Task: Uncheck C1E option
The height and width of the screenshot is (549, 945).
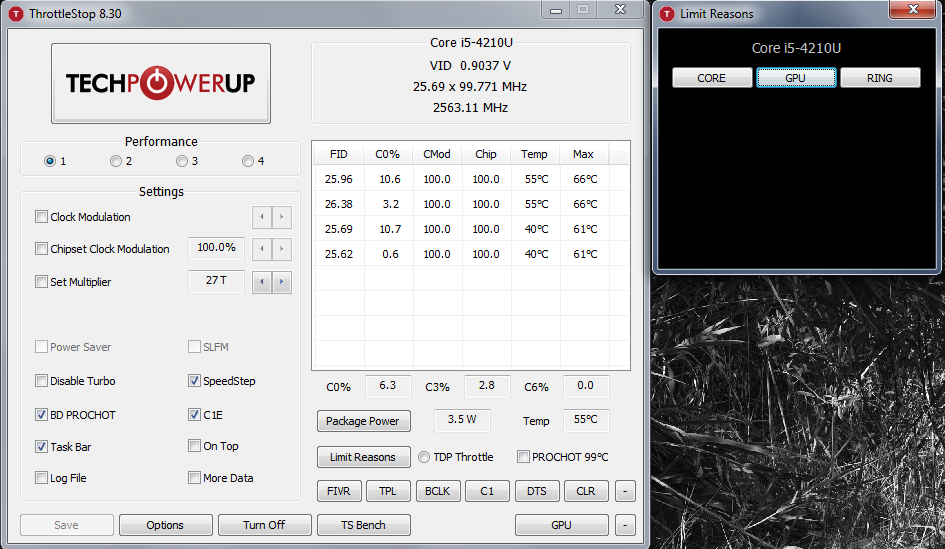Action: tap(194, 414)
